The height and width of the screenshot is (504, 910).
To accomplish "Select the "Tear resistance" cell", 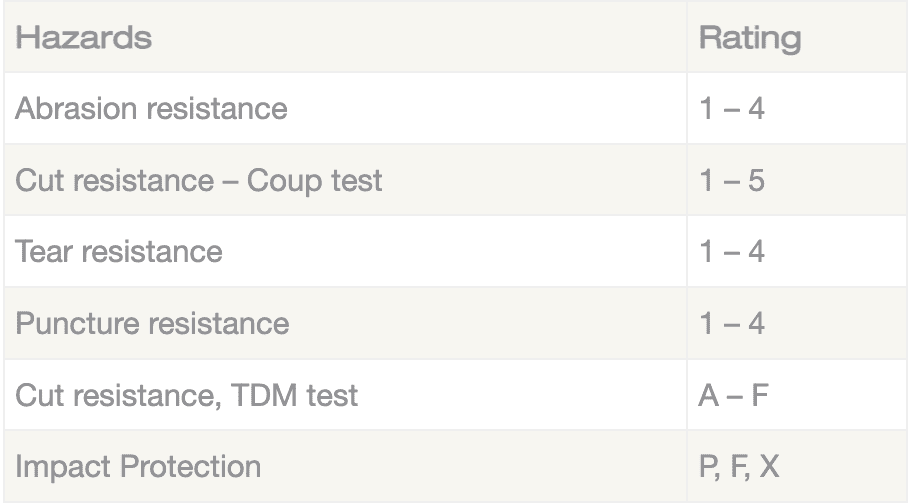I will tap(118, 251).
